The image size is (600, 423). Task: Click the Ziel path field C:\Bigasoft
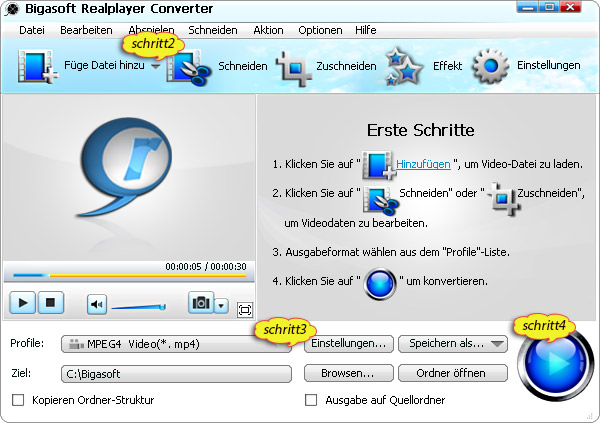click(x=176, y=374)
